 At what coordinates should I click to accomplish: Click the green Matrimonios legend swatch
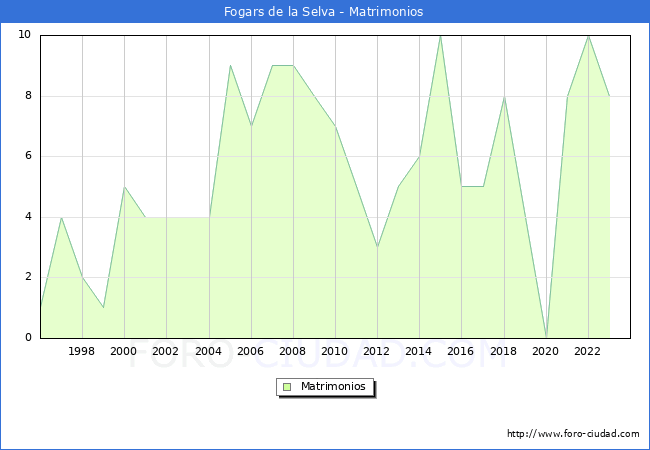tap(287, 387)
